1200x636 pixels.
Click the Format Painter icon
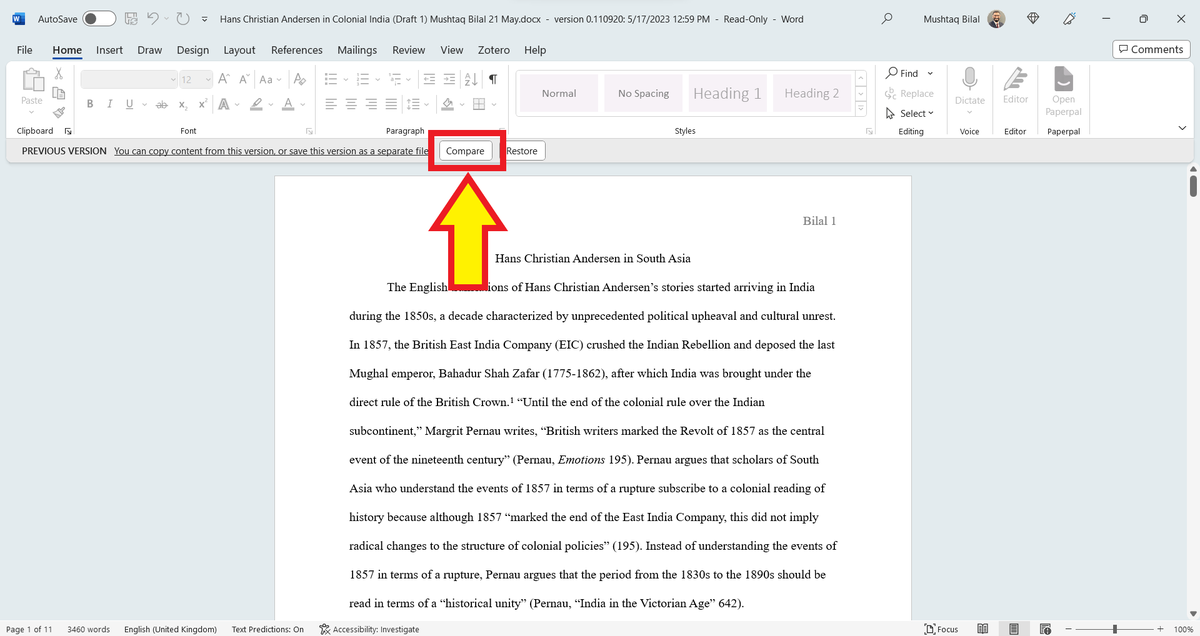[58, 112]
